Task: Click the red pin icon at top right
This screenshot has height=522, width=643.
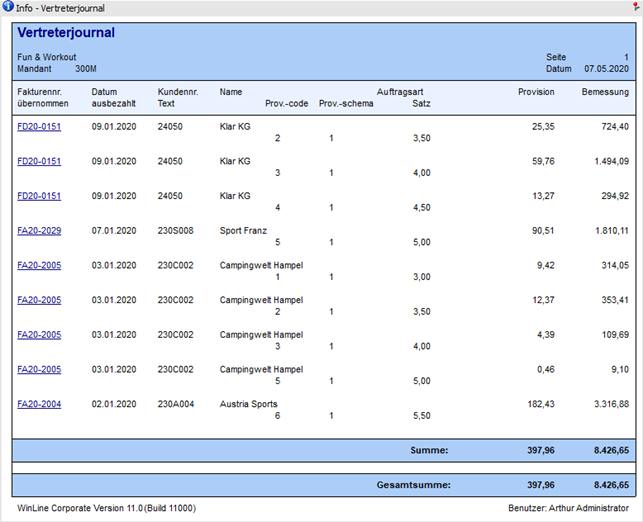Action: coord(635,7)
